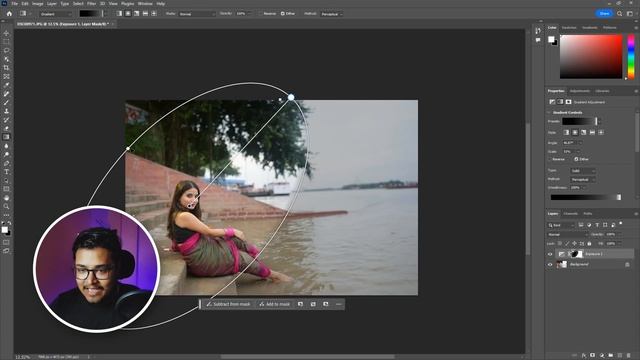Select the Hand tool
Screen dimensions: 640x360
(6, 198)
